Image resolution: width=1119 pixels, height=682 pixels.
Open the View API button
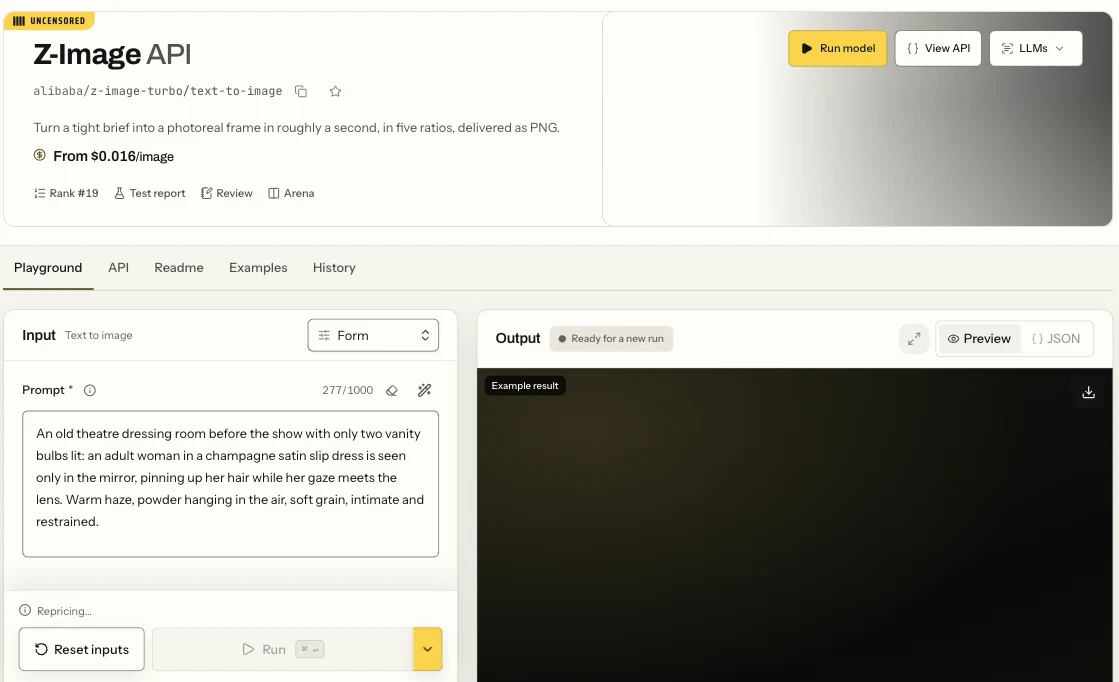938,49
